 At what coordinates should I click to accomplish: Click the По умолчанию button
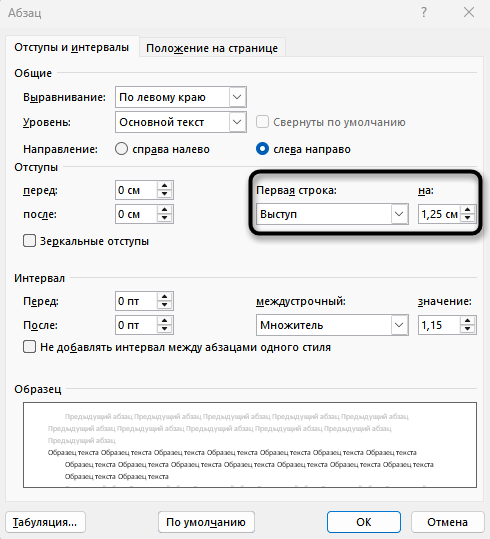206,522
